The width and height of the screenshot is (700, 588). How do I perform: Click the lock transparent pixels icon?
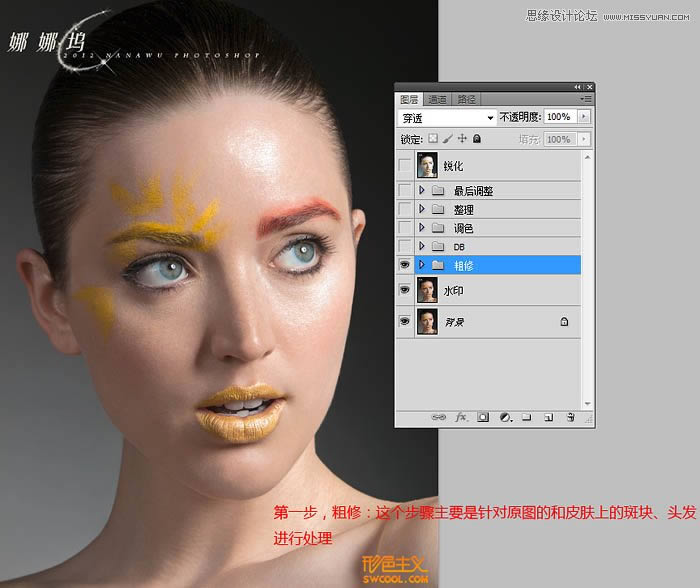click(x=433, y=139)
